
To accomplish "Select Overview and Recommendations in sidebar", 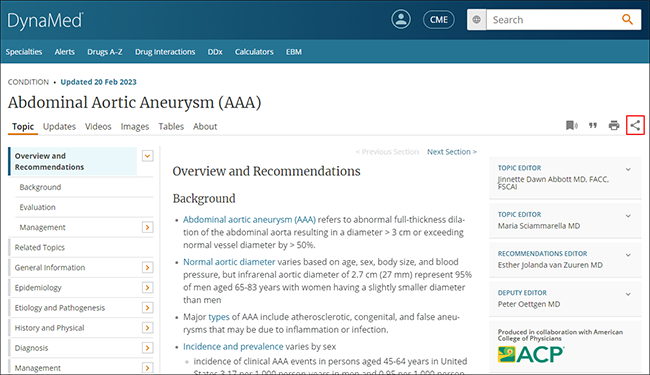I will [73, 161].
